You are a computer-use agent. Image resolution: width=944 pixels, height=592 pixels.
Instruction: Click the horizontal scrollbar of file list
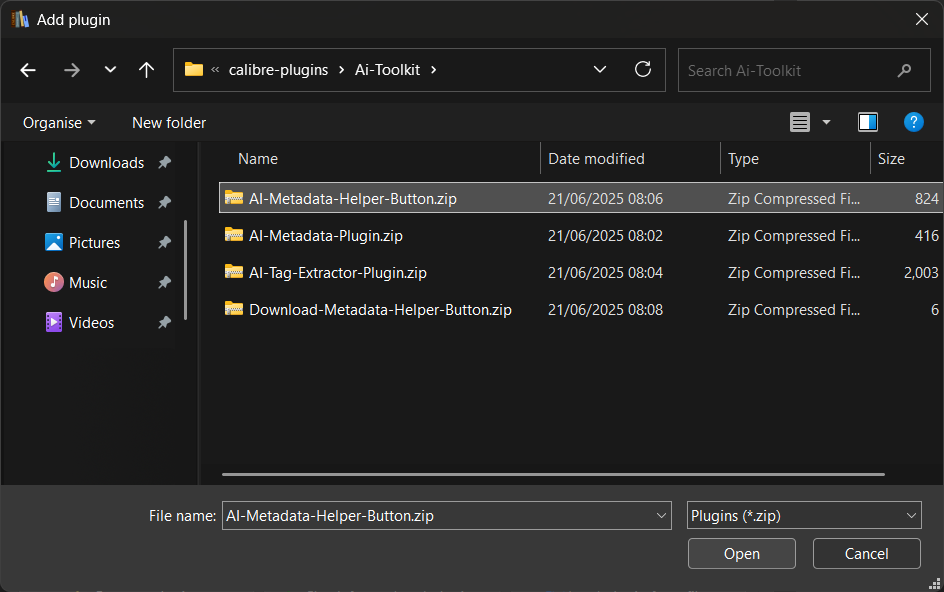point(553,475)
